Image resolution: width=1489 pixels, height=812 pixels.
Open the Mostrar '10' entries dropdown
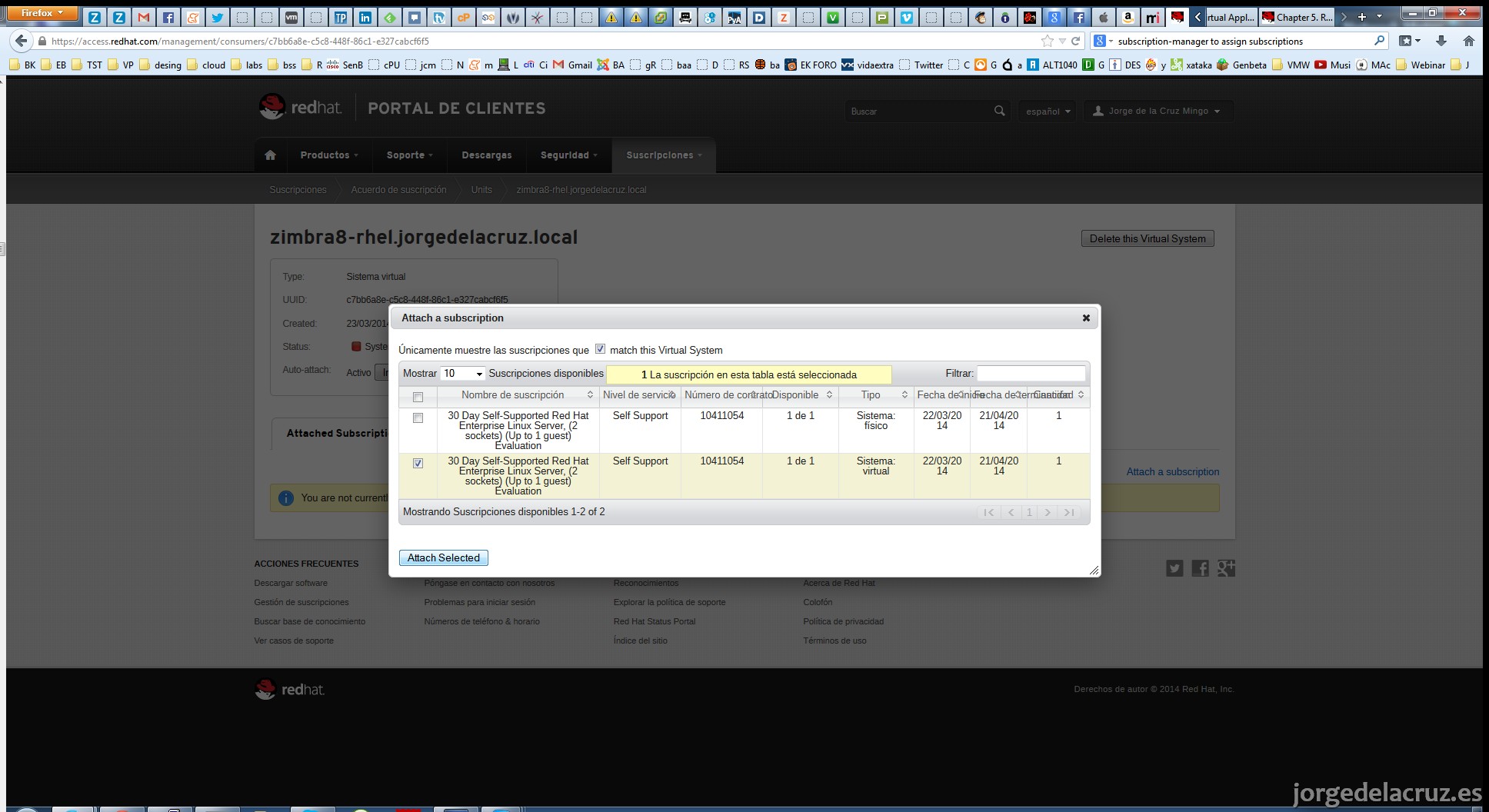462,374
